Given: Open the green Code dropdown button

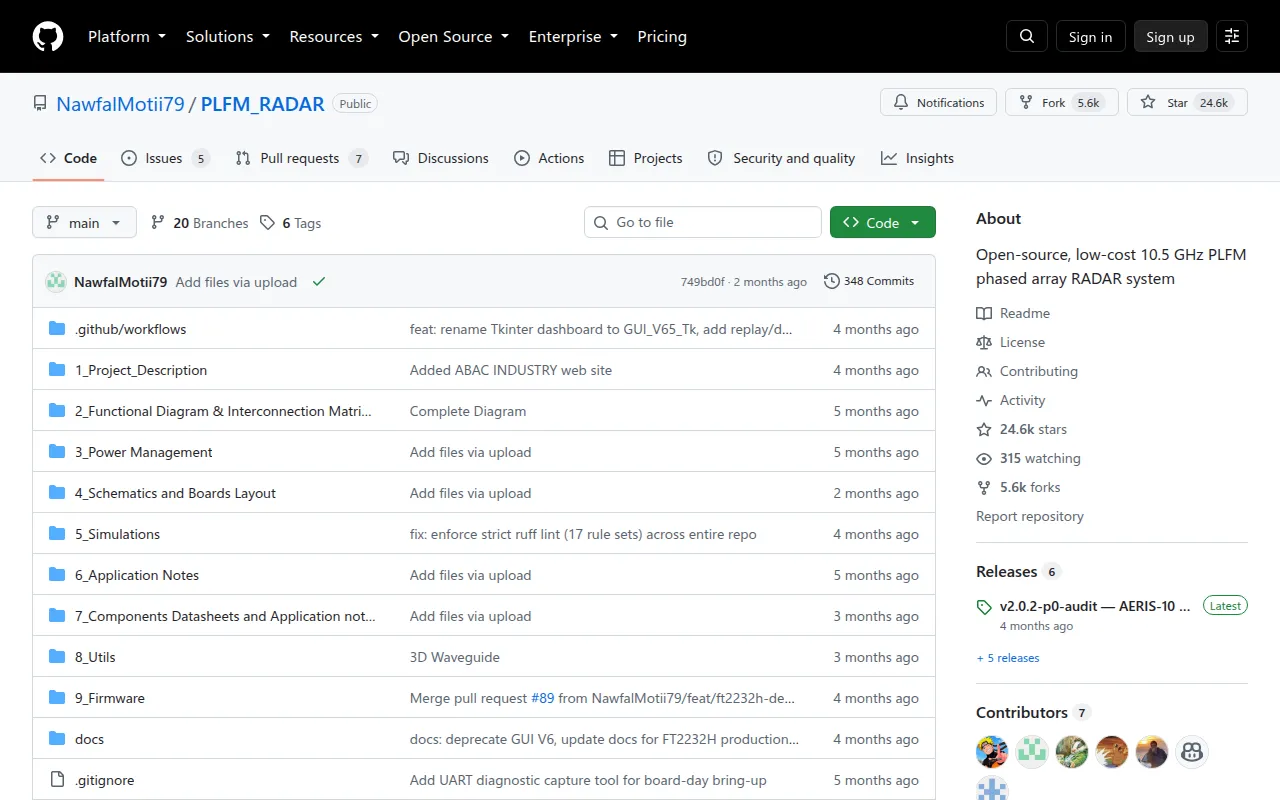Looking at the screenshot, I should point(883,223).
